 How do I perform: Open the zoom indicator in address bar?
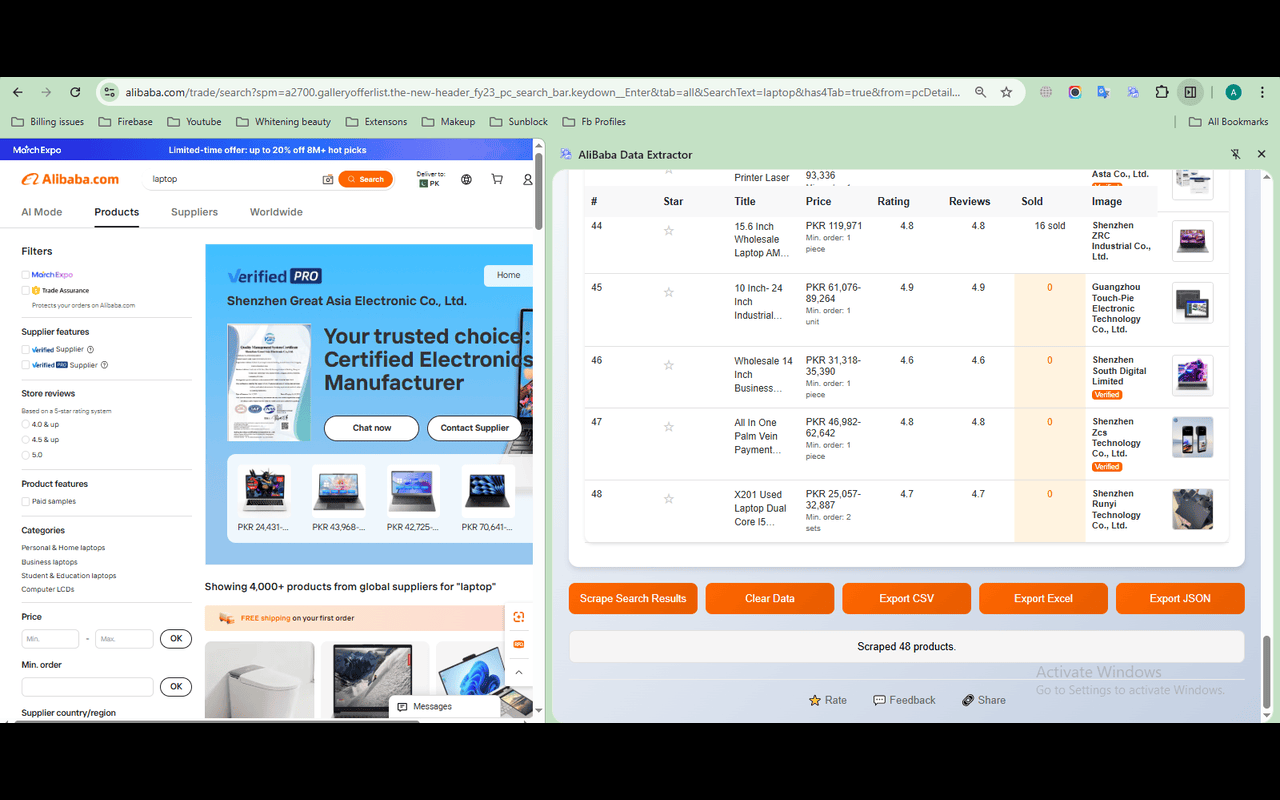(x=980, y=92)
